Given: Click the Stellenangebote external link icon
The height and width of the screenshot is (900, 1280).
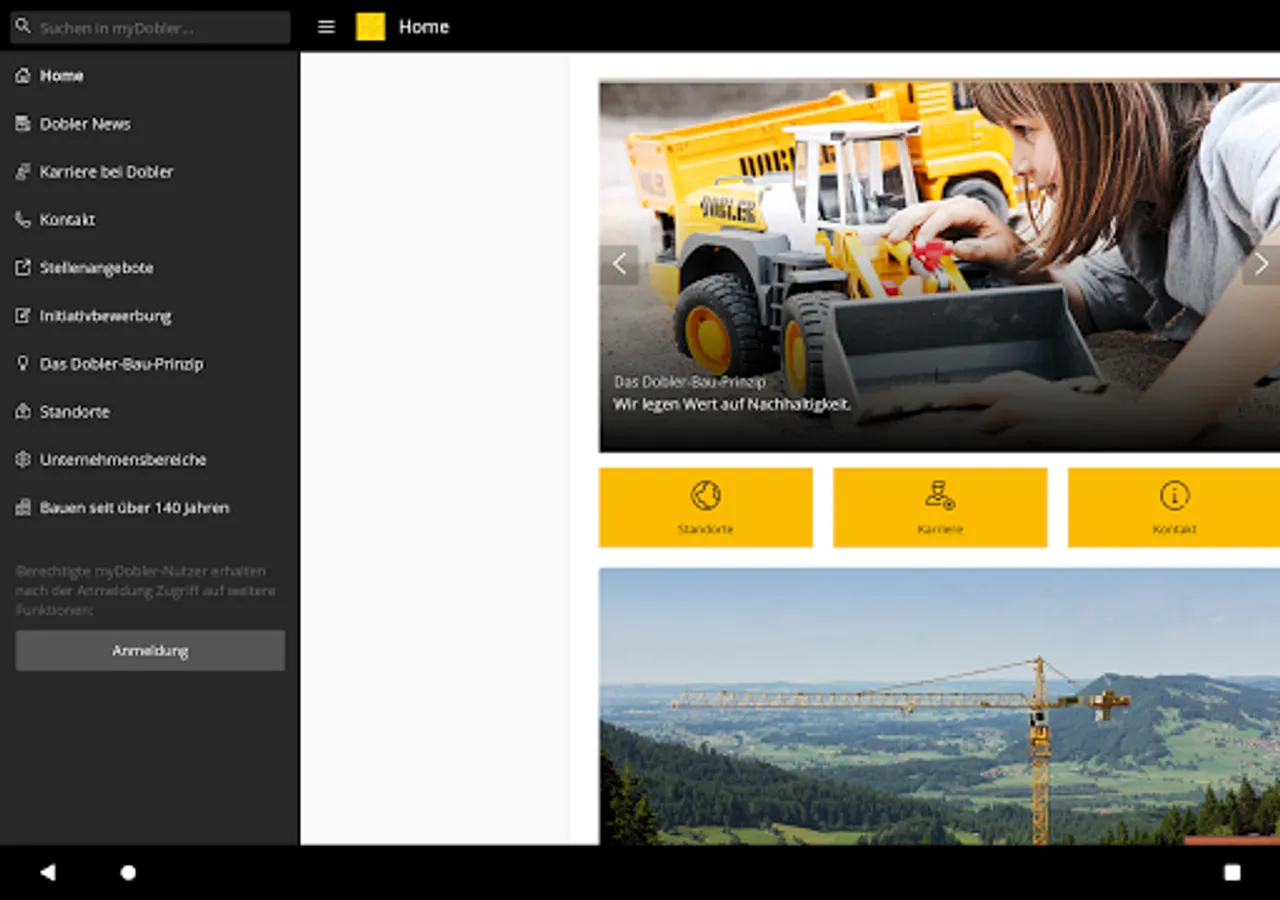Looking at the screenshot, I should click(x=23, y=268).
